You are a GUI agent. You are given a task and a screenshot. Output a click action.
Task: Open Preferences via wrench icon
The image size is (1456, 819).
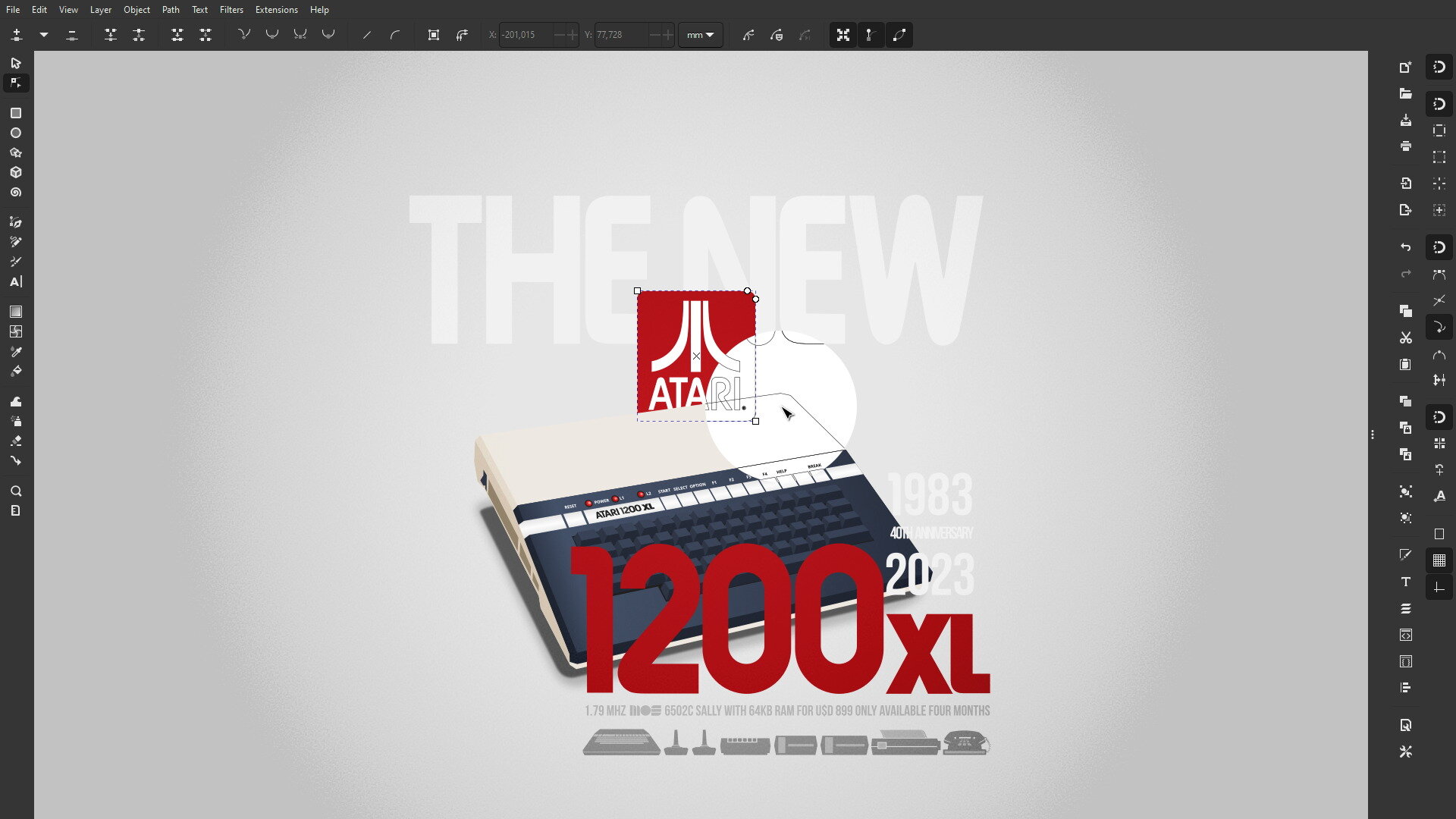(1406, 752)
